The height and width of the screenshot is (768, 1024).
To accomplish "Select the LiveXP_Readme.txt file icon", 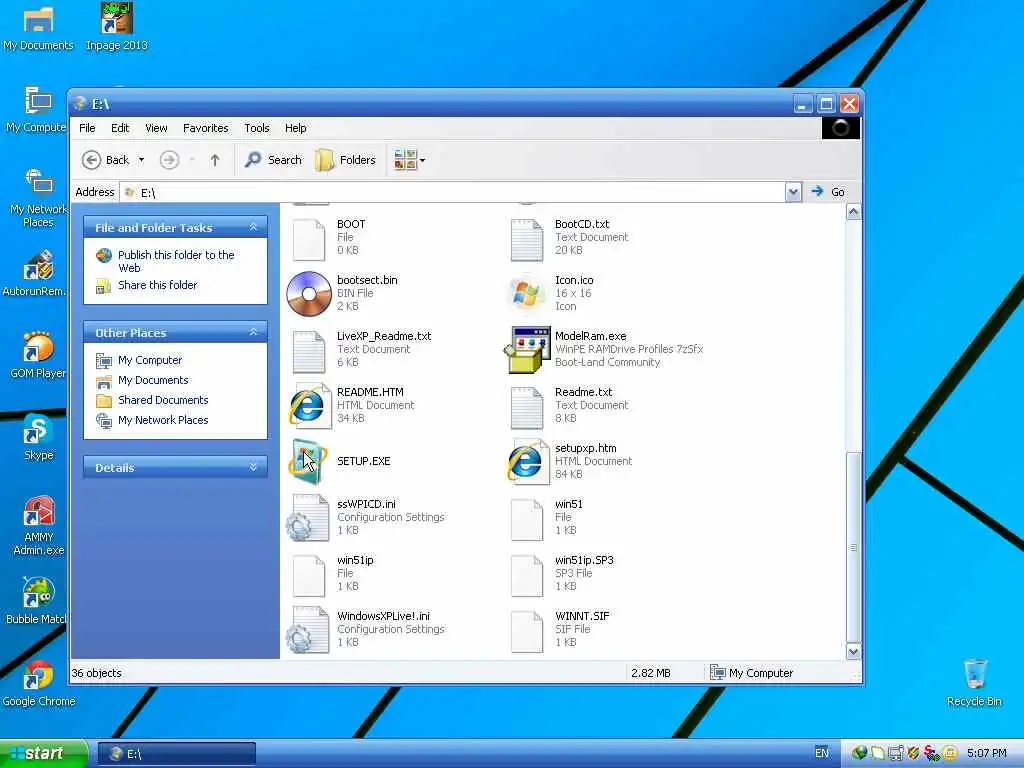I will coord(309,351).
